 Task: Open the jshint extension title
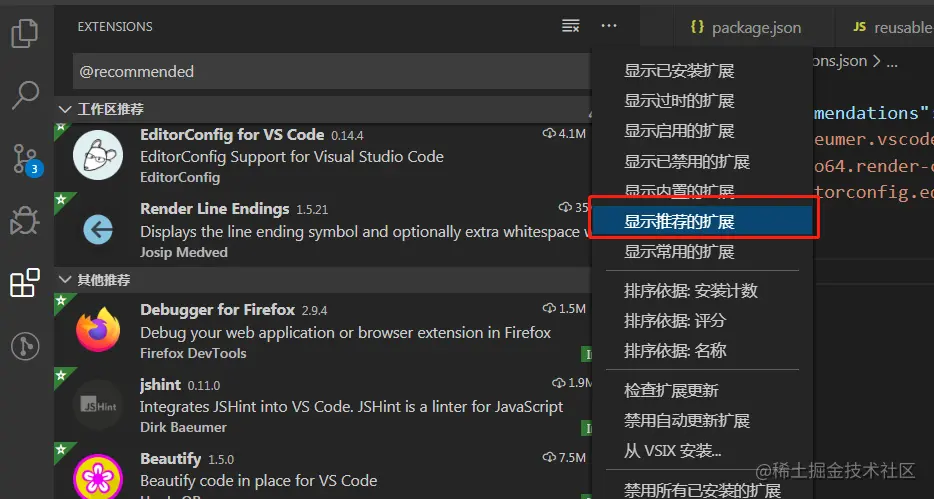pyautogui.click(x=160, y=385)
